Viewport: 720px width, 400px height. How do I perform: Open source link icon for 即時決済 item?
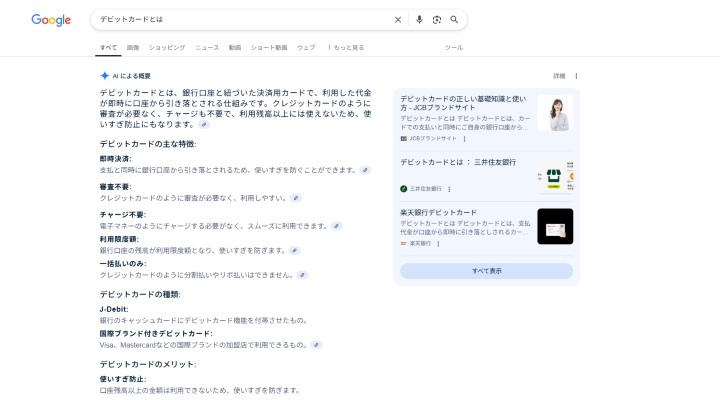[365, 170]
